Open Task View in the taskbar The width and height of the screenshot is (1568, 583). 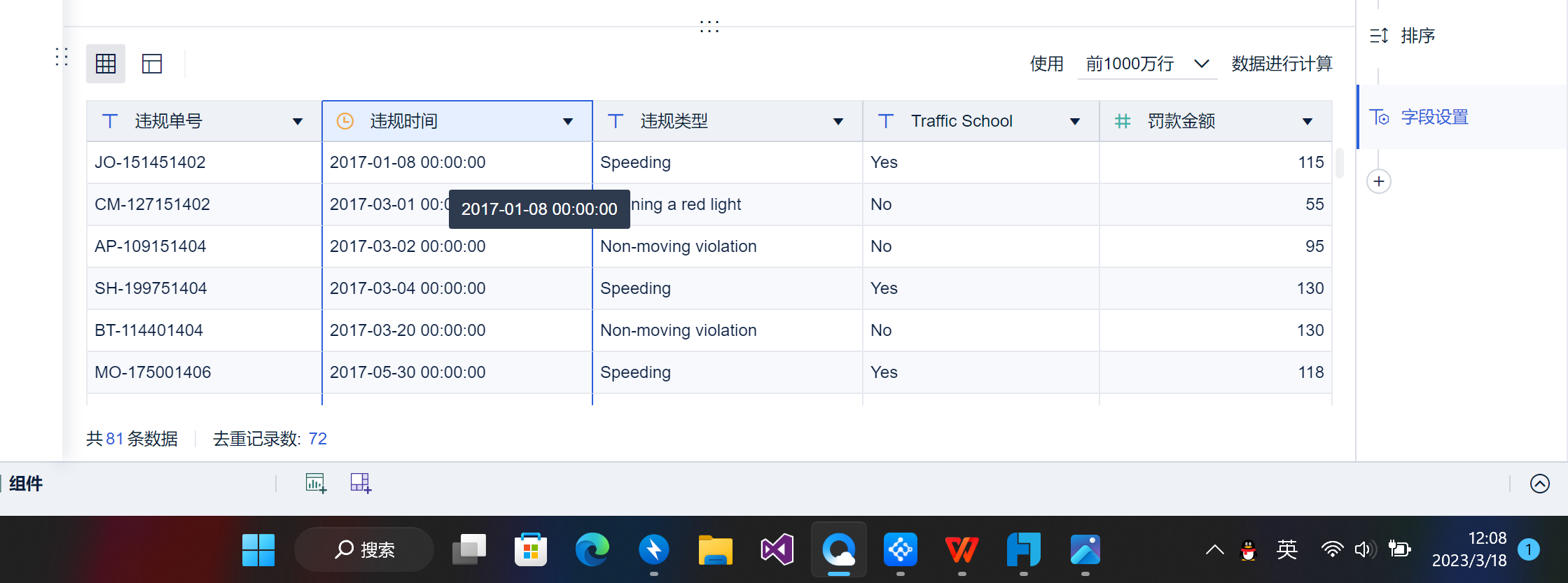469,550
